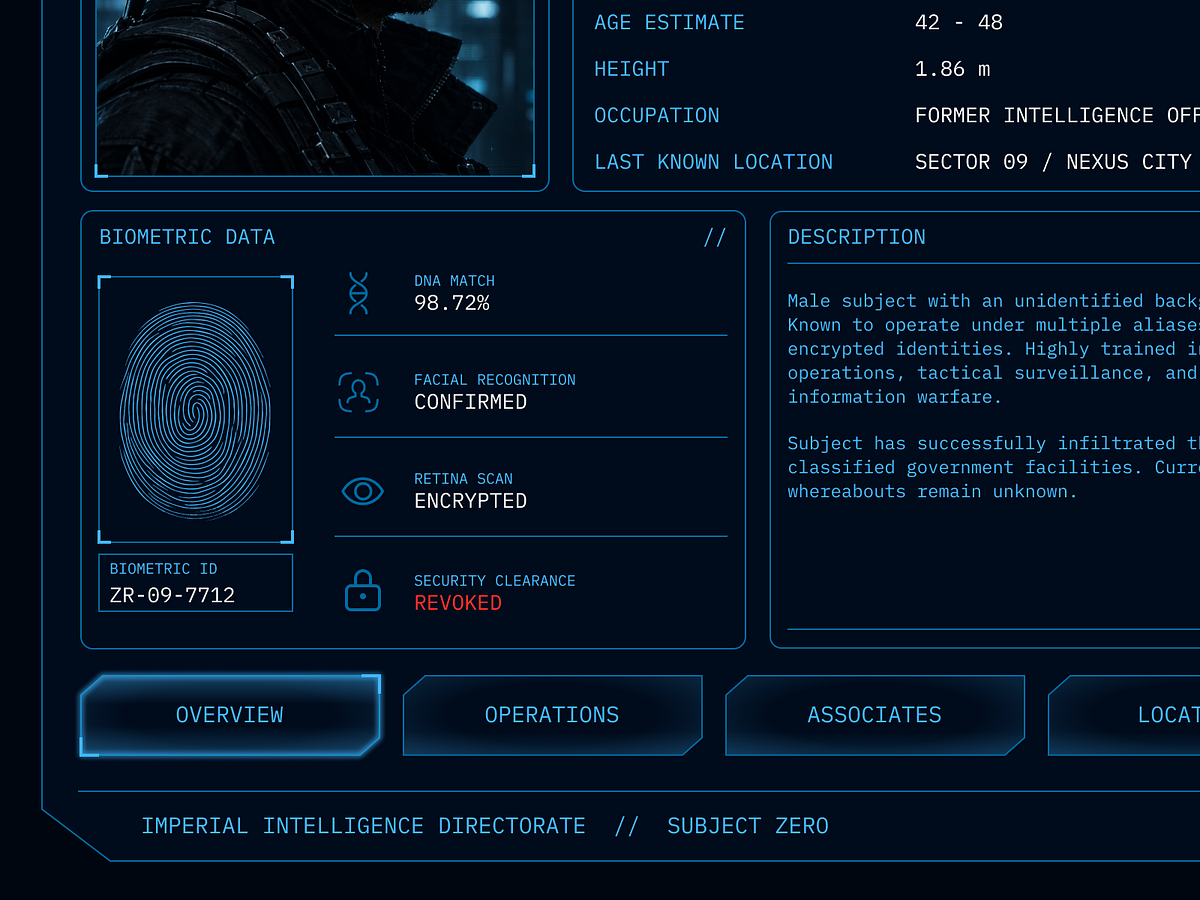Viewport: 1200px width, 900px height.
Task: Switch to the Operations tab
Action: (552, 715)
